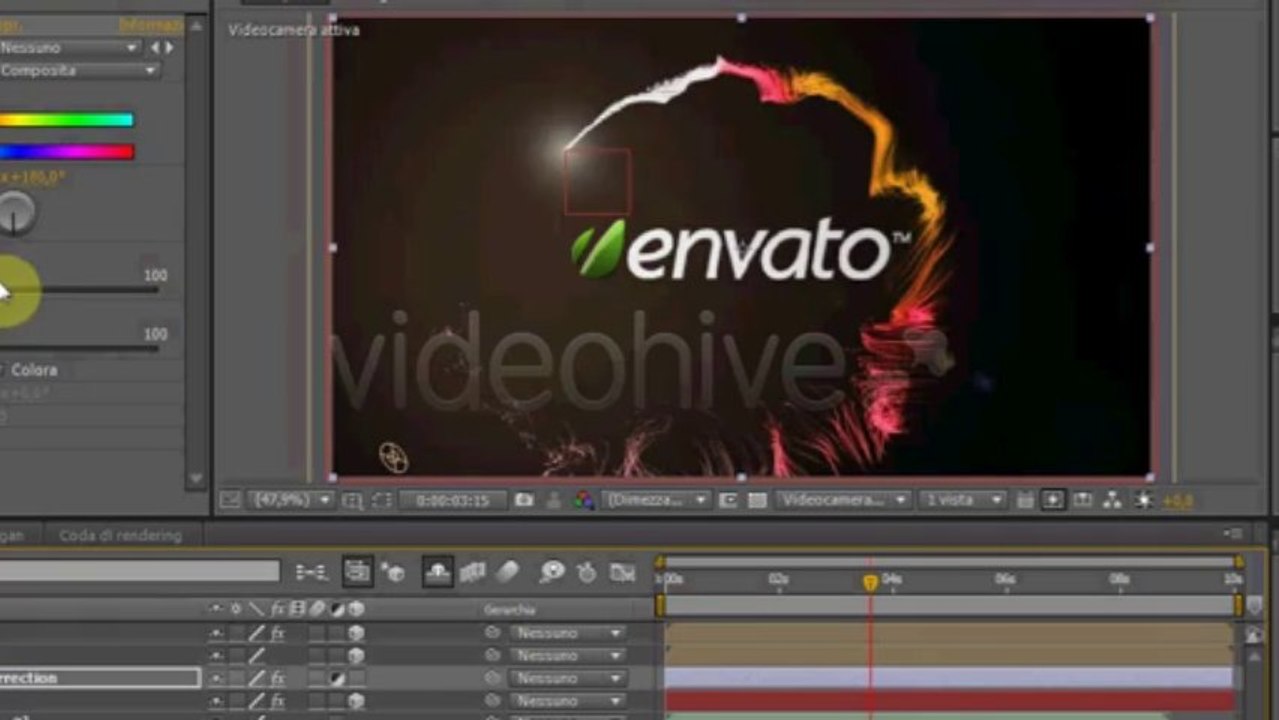Enable Frame Blending for the composition

(472, 572)
